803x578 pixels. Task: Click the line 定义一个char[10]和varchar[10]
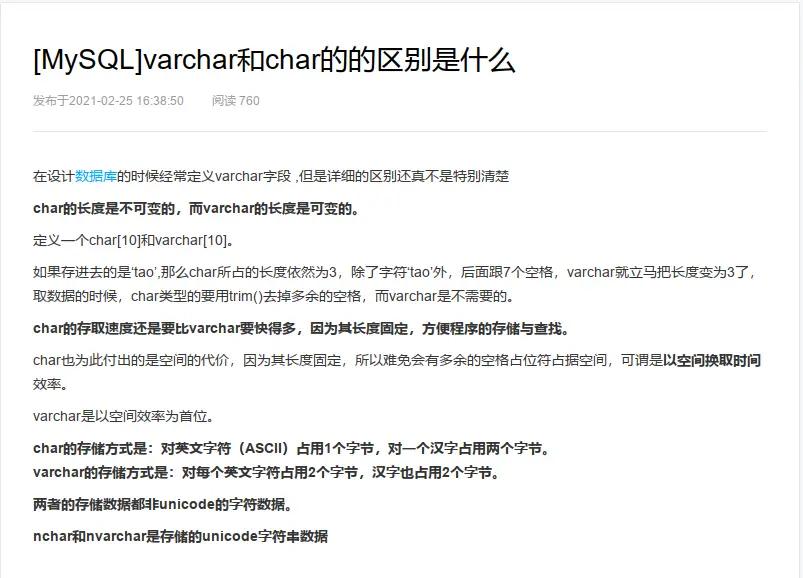click(x=133, y=240)
